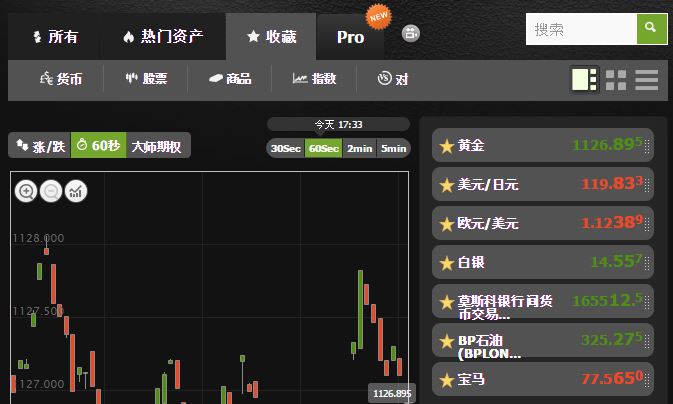
Task: Click the 165512.5 price value
Action: pos(608,300)
